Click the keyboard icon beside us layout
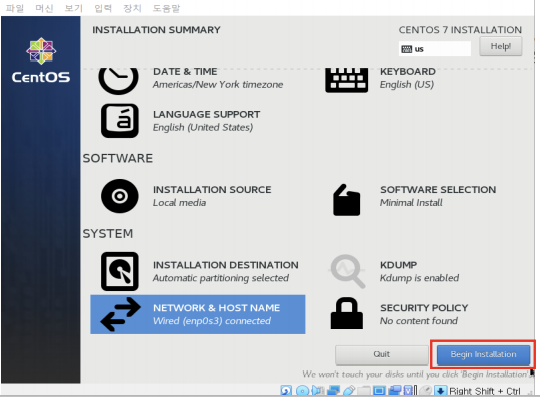Image resolution: width=540 pixels, height=397 pixels. coord(406,49)
